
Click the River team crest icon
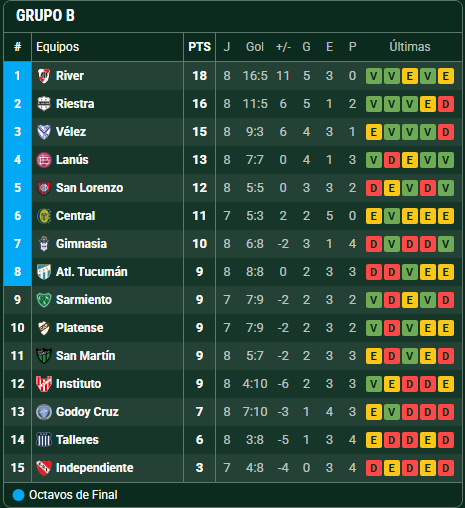tap(44, 76)
